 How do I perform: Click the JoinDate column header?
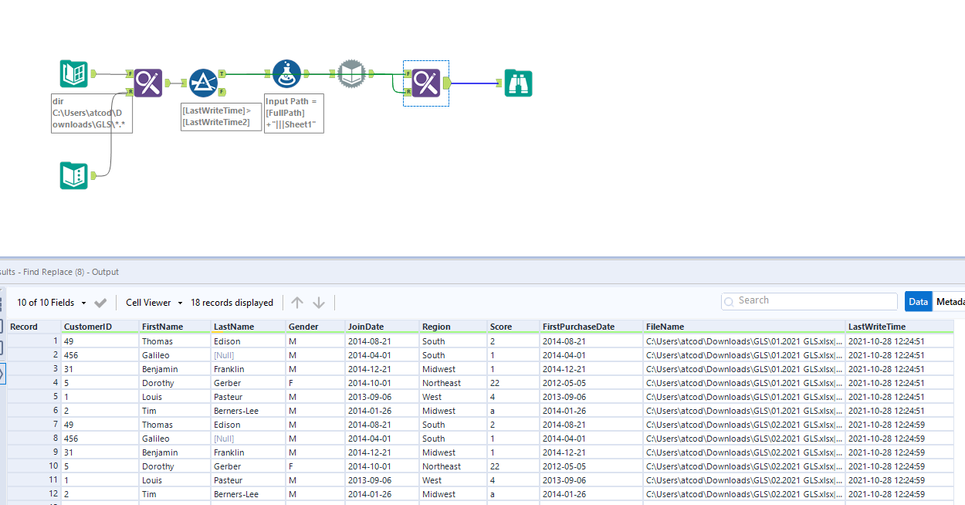pos(382,327)
